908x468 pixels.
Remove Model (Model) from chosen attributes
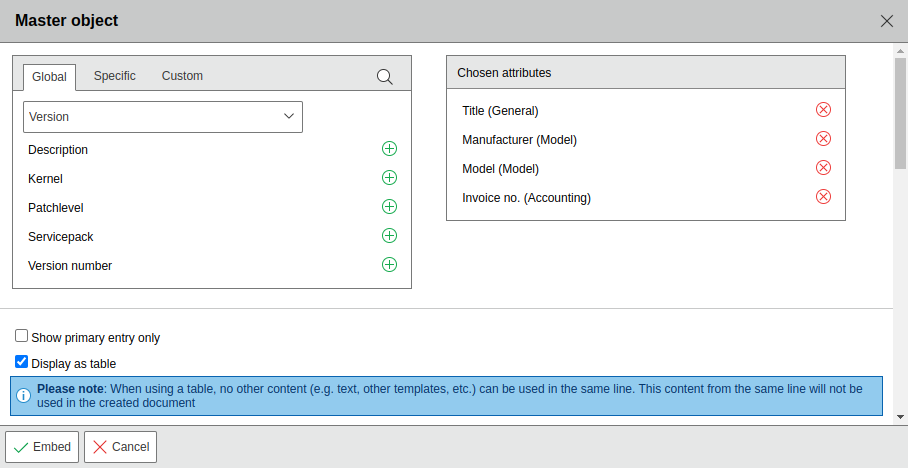[823, 168]
